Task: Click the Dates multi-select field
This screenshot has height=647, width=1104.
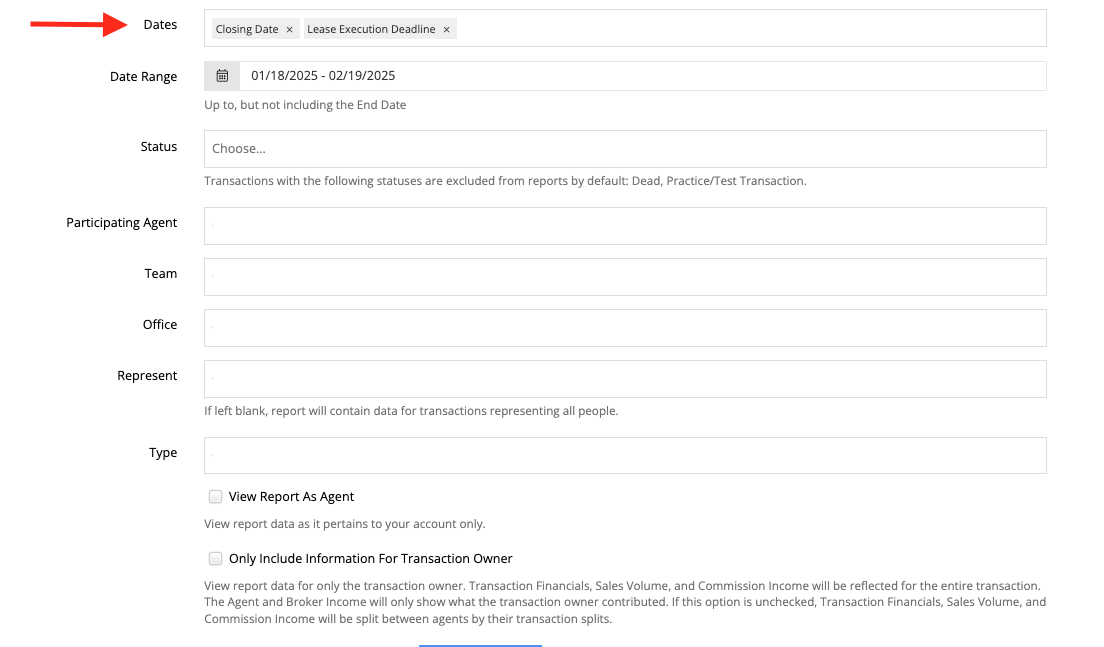Action: click(x=625, y=28)
